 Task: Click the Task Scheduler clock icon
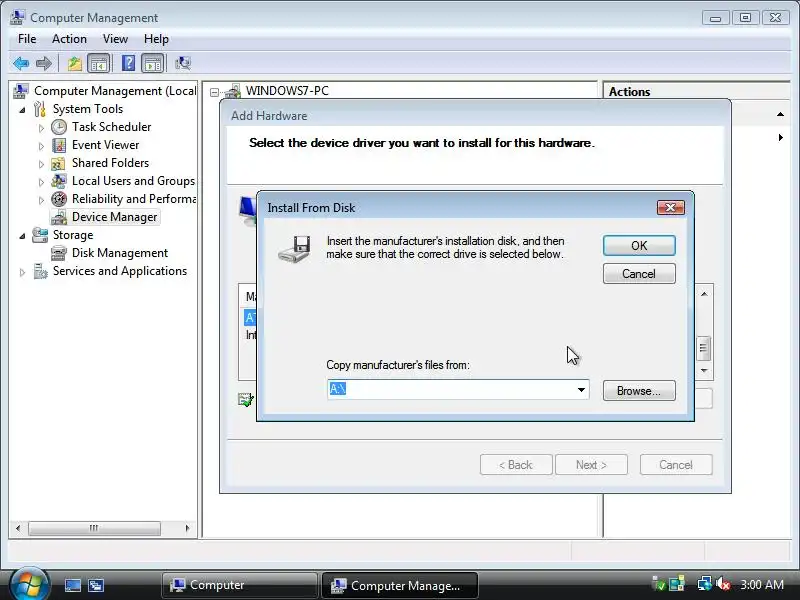point(59,127)
